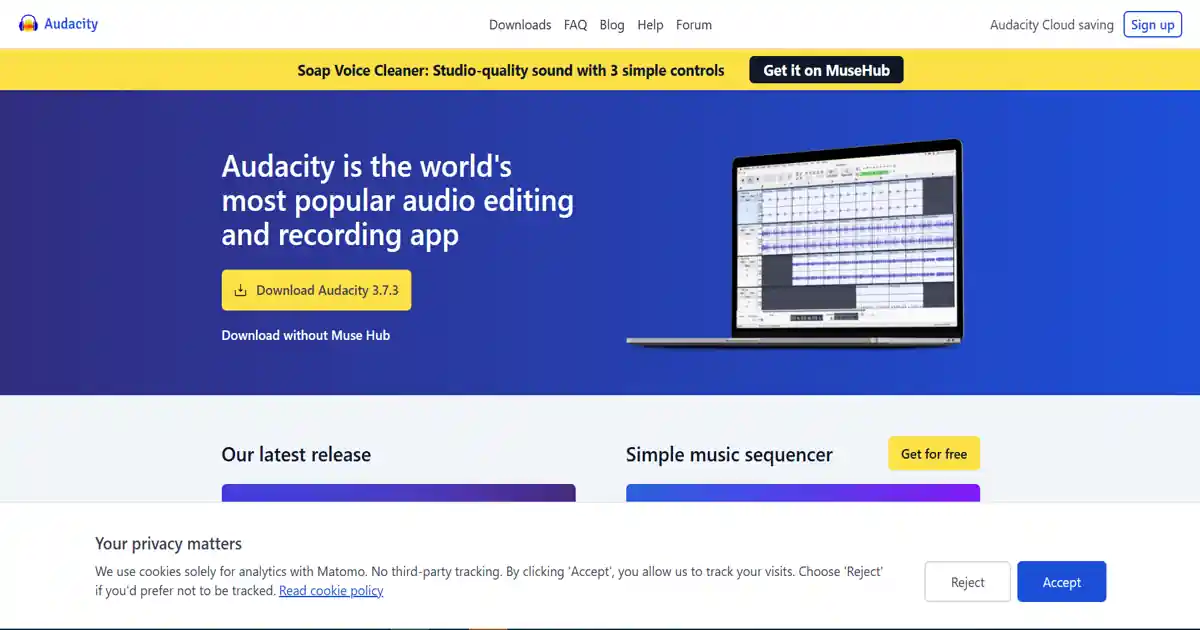Click Our latest release heading
This screenshot has width=1200, height=630.
point(296,455)
